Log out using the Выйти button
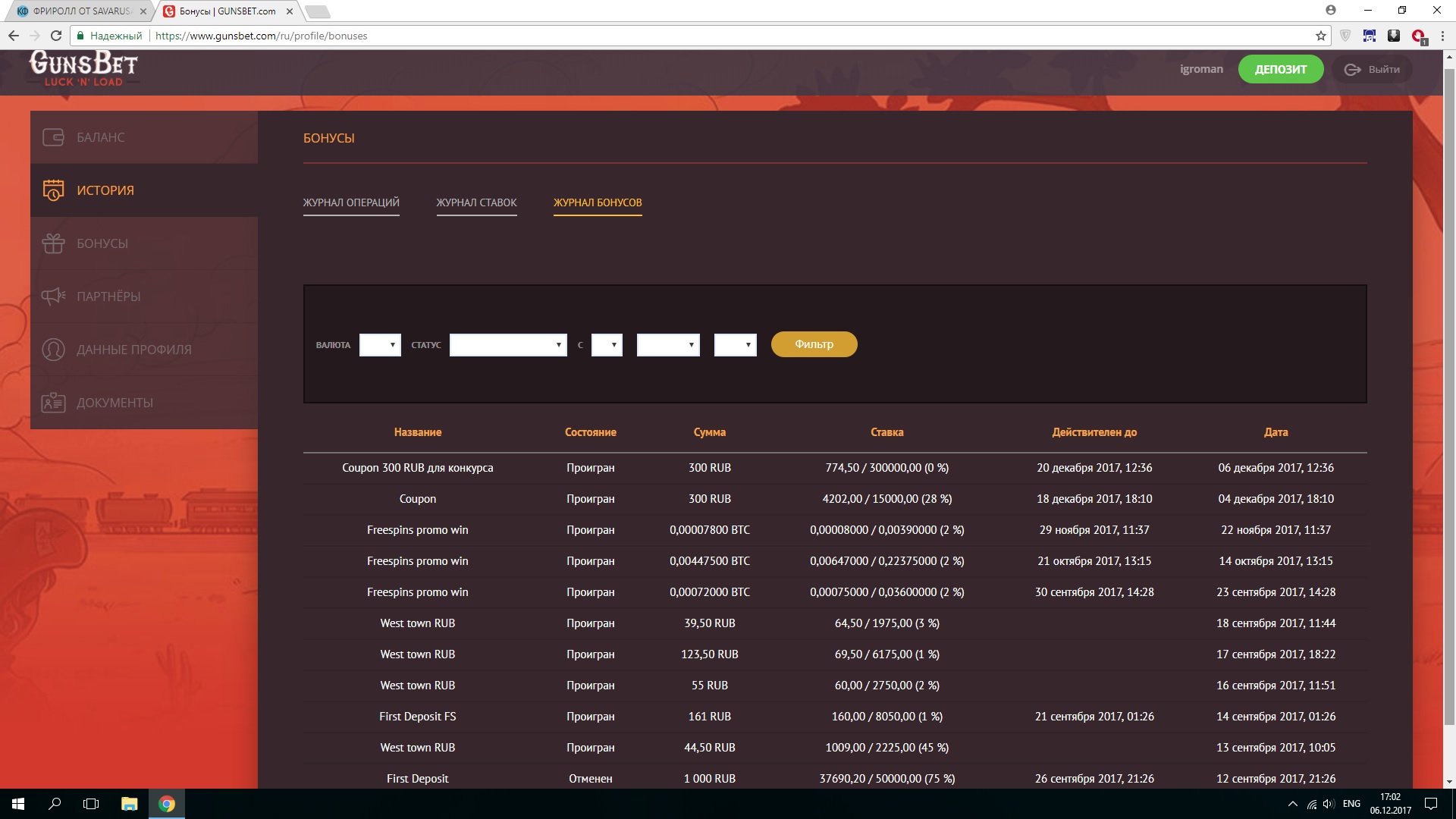The width and height of the screenshot is (1456, 819). (x=1373, y=70)
